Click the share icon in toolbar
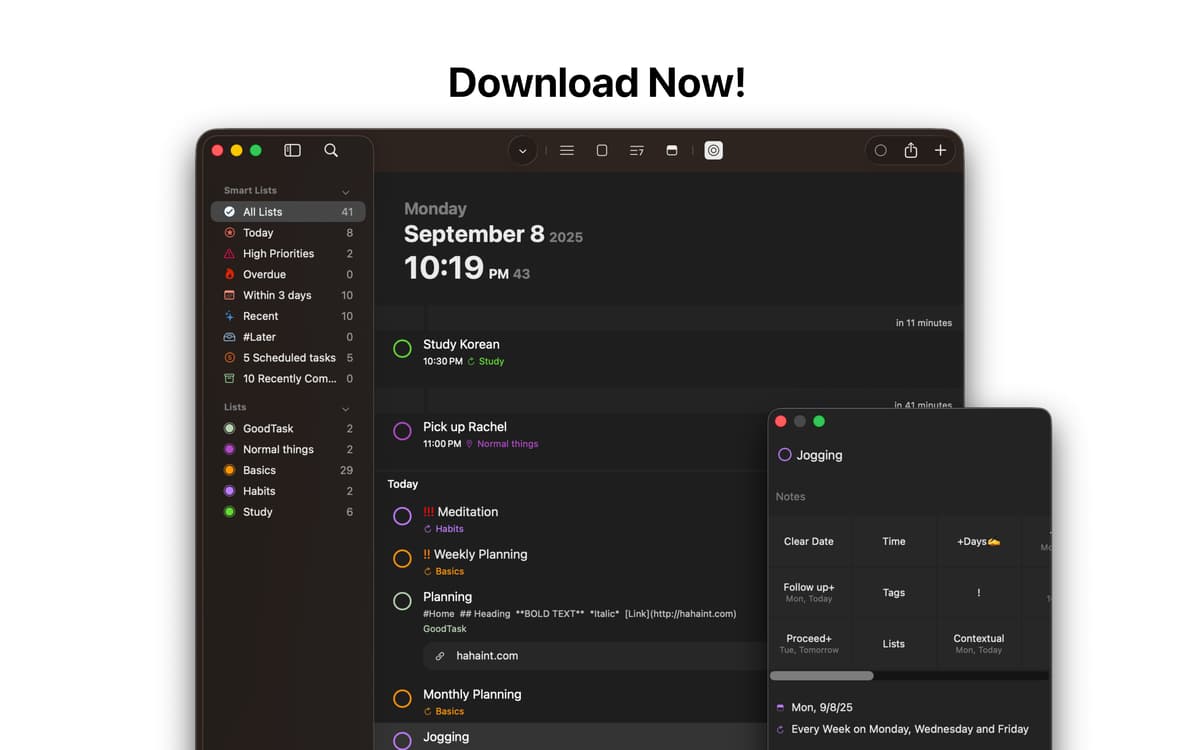Viewport: 1200px width, 750px height. [910, 150]
